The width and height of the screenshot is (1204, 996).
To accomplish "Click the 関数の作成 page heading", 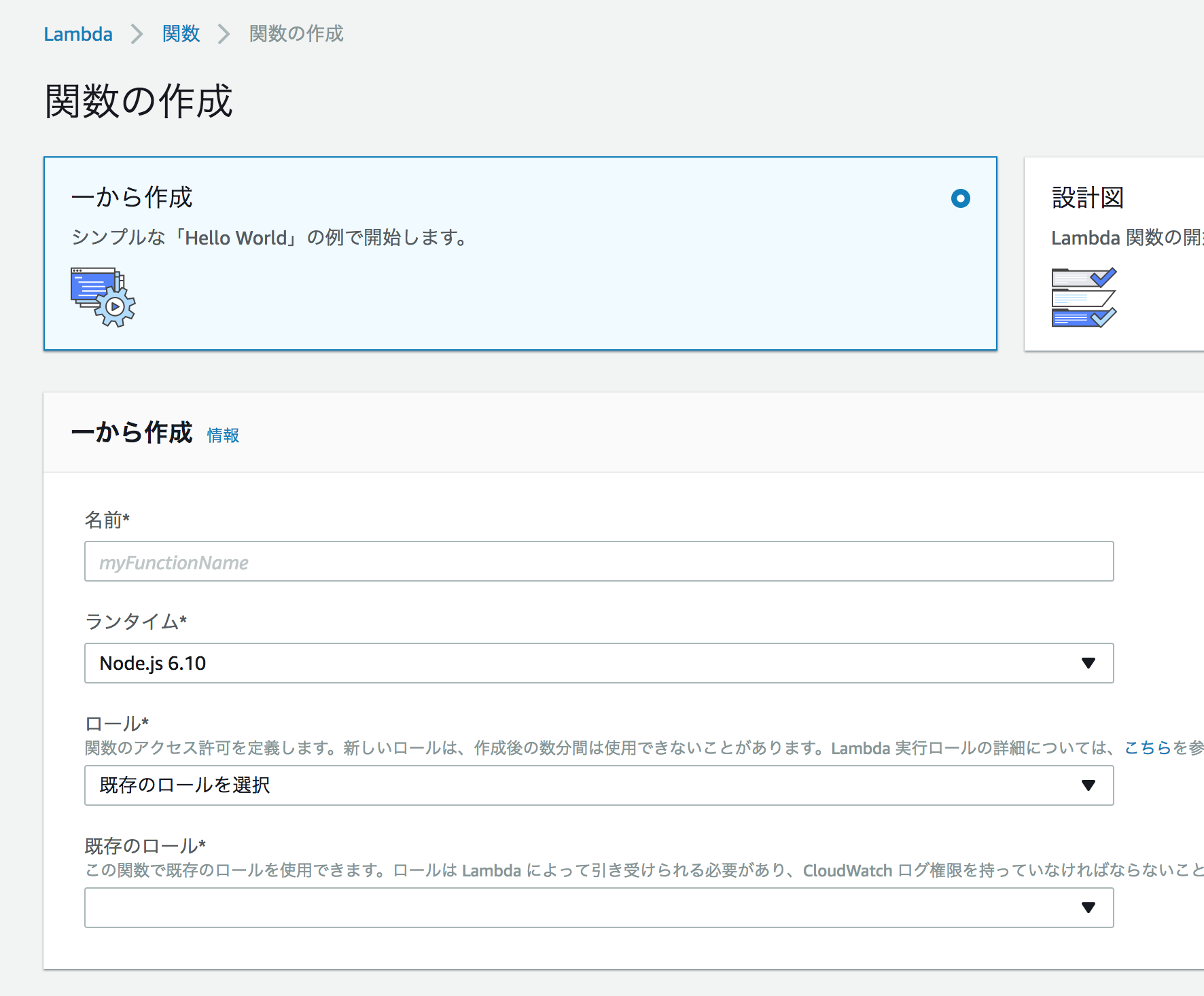I will coord(139,101).
